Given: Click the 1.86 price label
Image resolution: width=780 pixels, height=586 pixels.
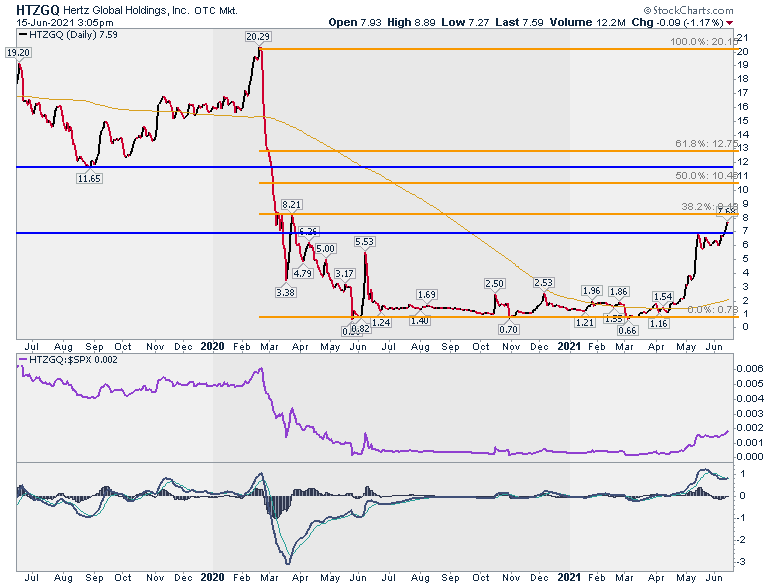Looking at the screenshot, I should click(x=618, y=292).
